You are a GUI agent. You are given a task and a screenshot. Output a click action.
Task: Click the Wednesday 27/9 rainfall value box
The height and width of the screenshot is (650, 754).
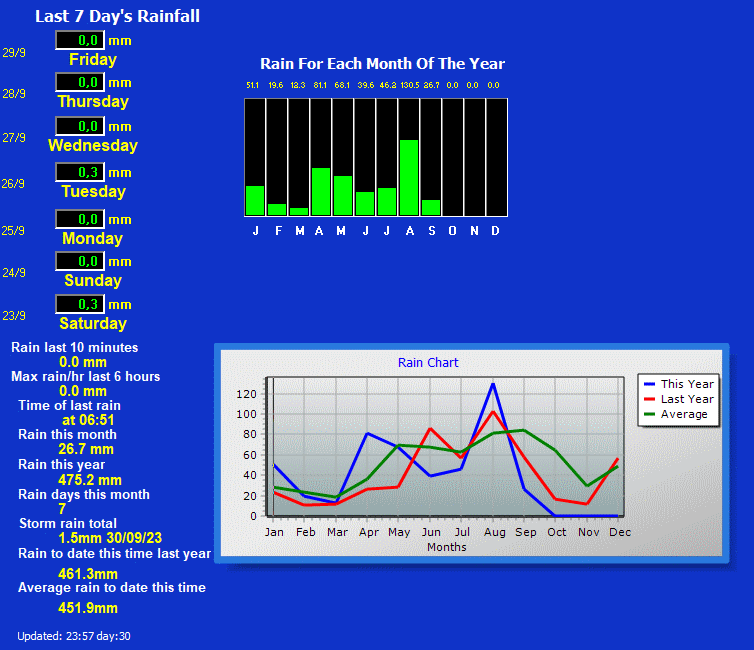(80, 126)
